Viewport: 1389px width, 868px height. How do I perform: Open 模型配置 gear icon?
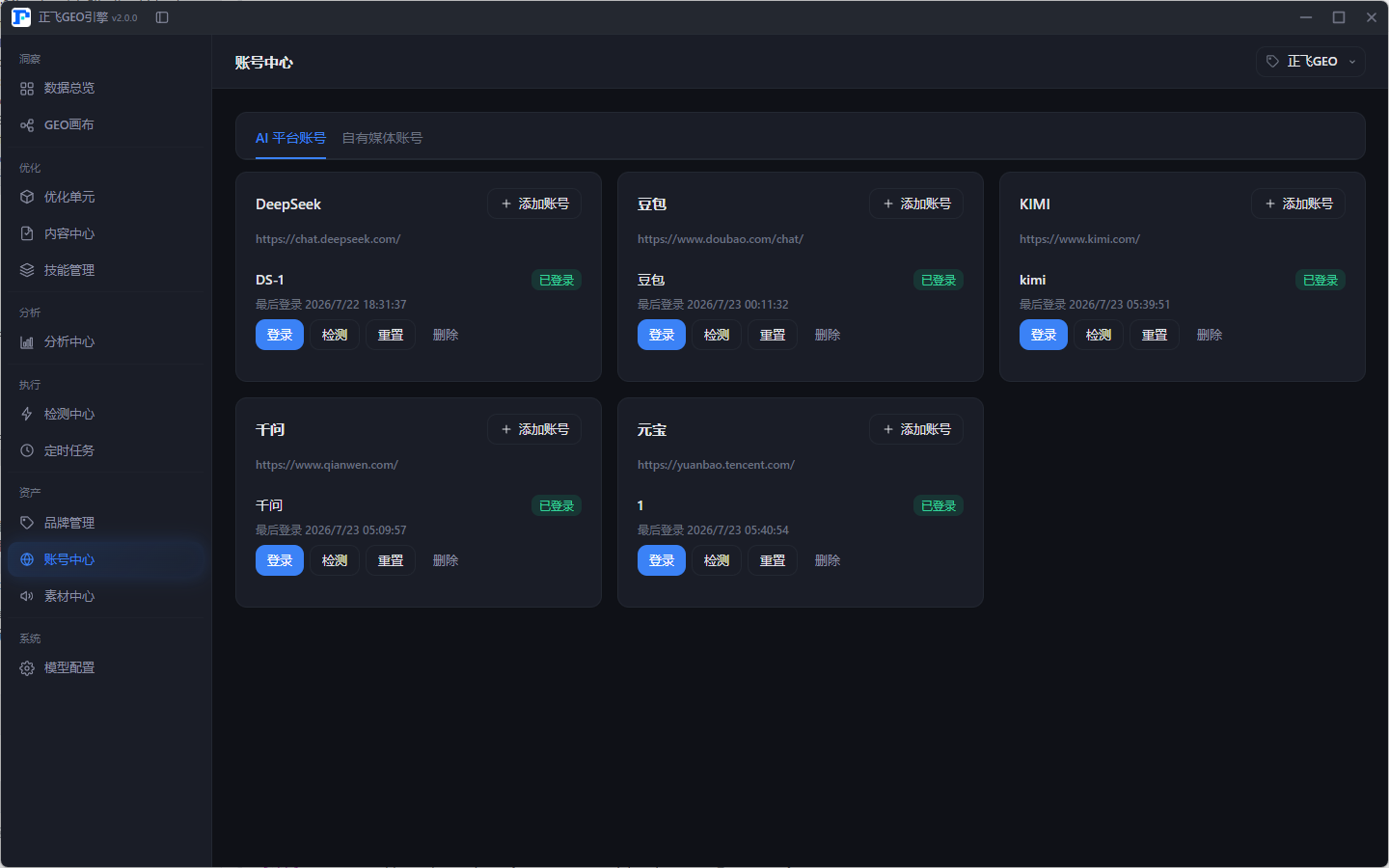[27, 668]
